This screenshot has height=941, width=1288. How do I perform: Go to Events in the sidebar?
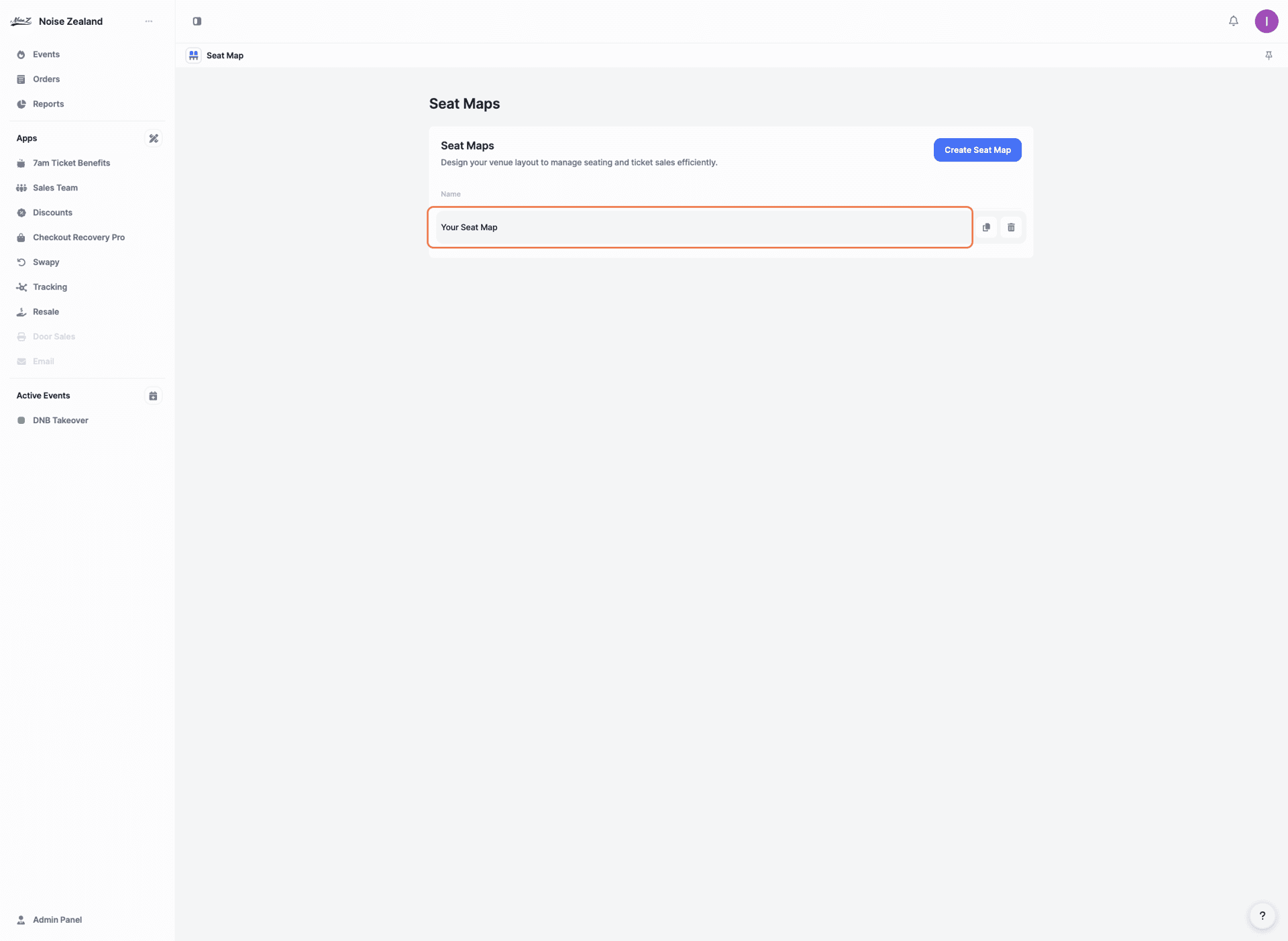click(x=46, y=54)
